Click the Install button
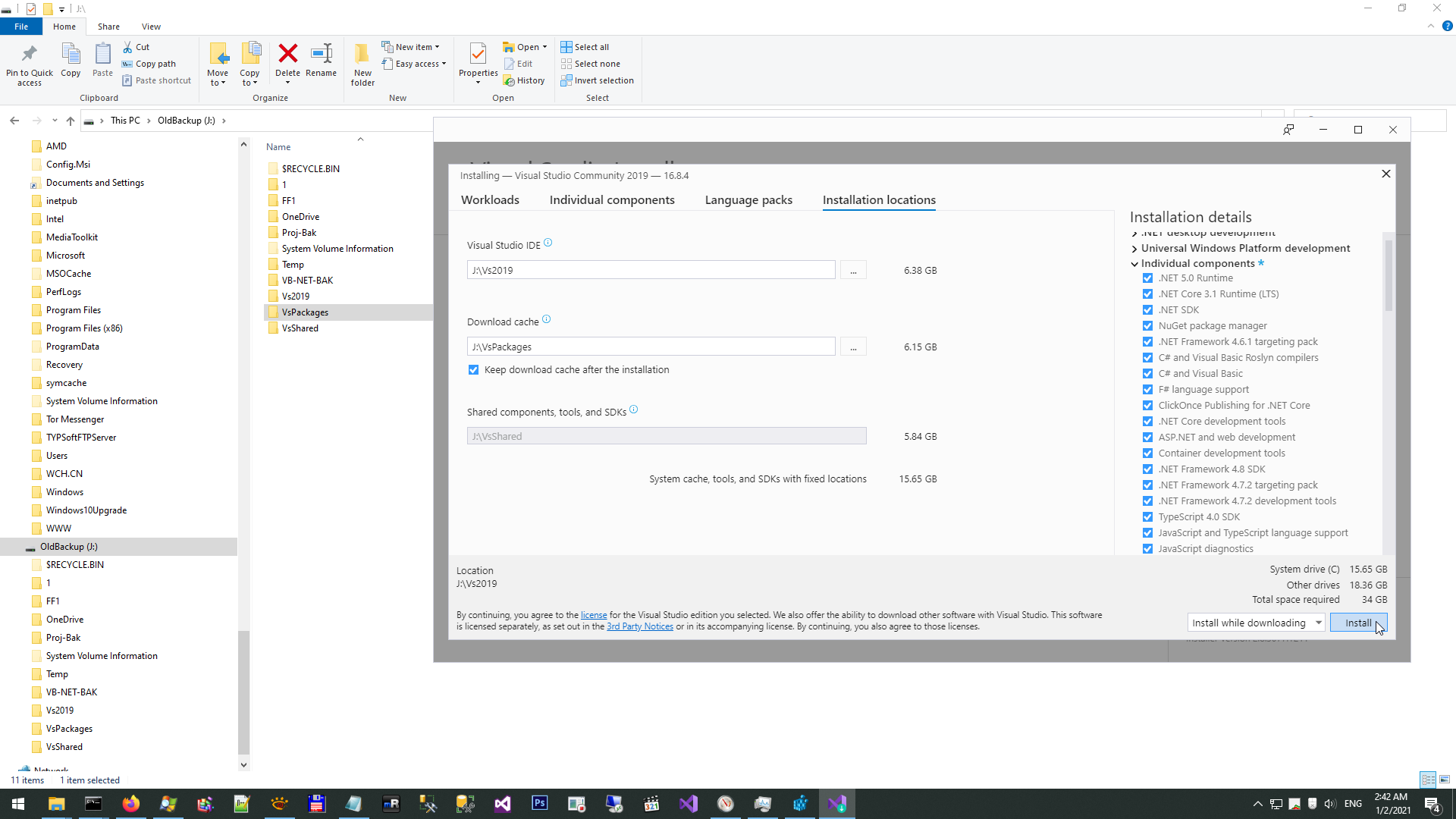Screen dimensions: 1456x819 click(1357, 623)
